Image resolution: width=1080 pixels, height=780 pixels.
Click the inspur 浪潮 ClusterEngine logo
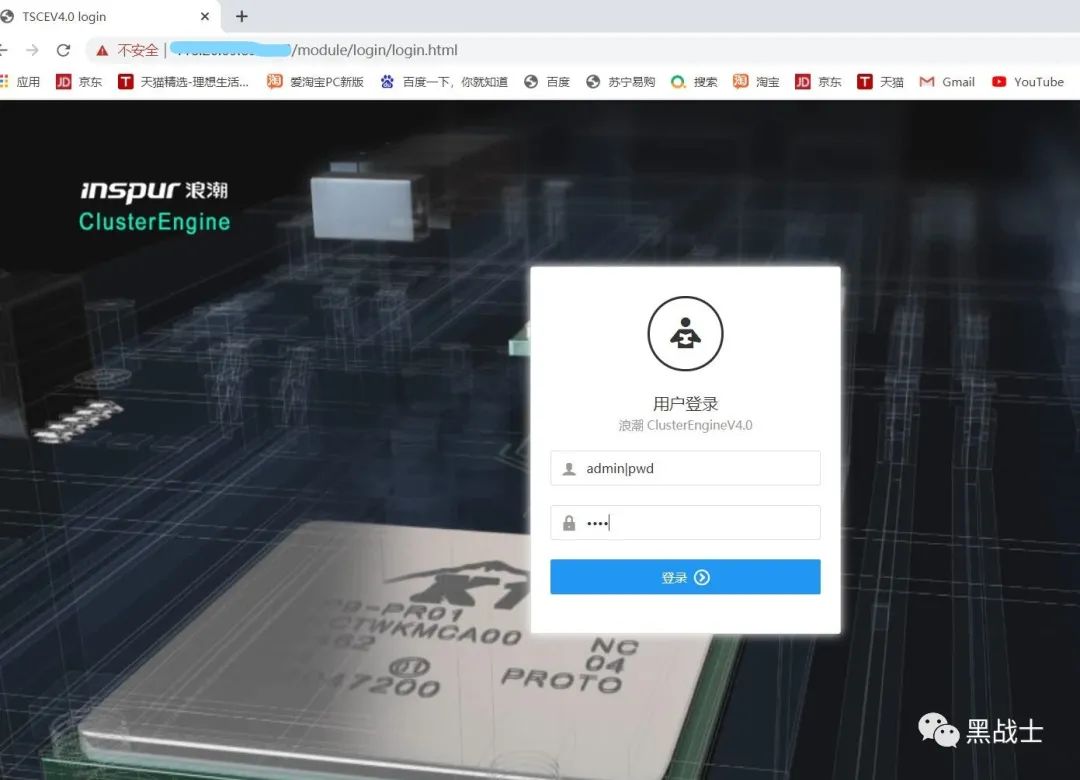coord(154,206)
